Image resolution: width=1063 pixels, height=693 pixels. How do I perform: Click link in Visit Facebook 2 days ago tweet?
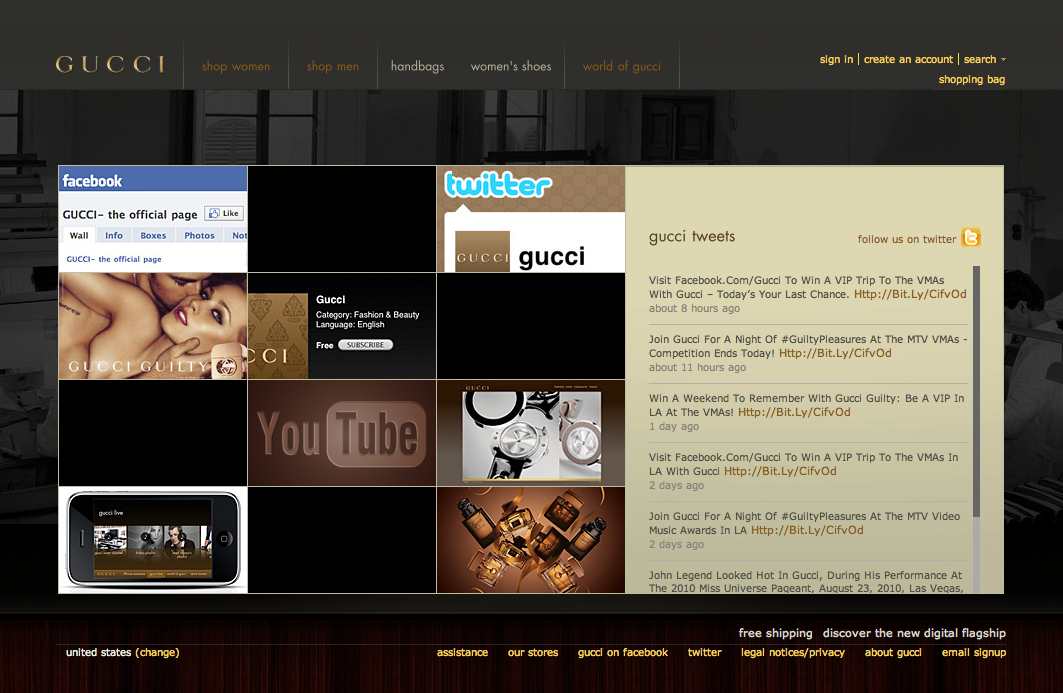pos(780,471)
